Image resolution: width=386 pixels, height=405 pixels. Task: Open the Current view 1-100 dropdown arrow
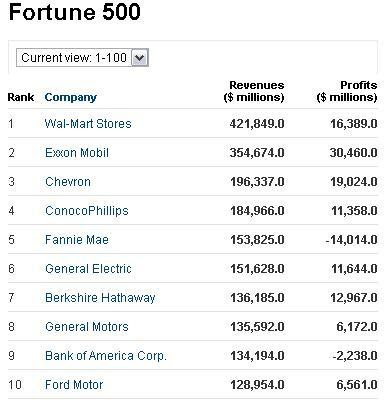139,58
